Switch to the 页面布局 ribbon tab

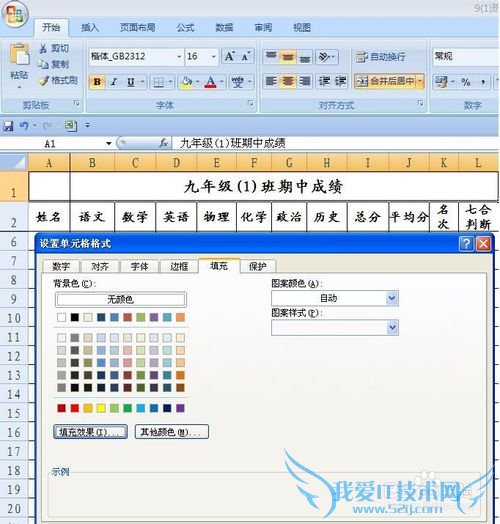tap(138, 27)
